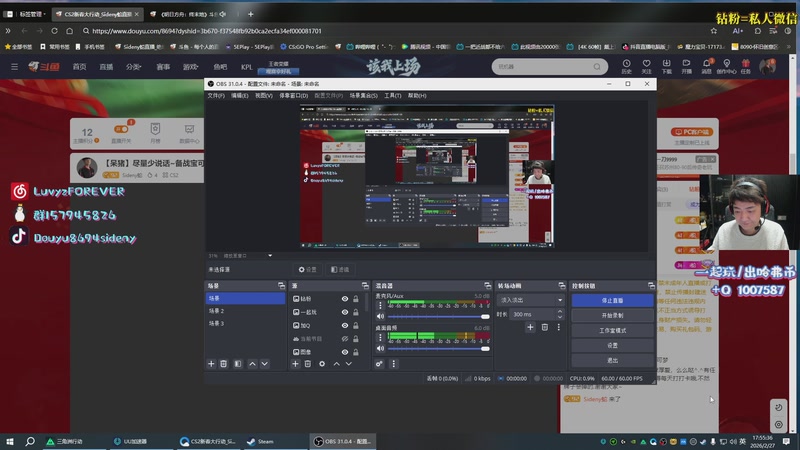Open source 滤镜 filters button above scenes
Viewport: 800px width, 450px height.
[x=340, y=269]
